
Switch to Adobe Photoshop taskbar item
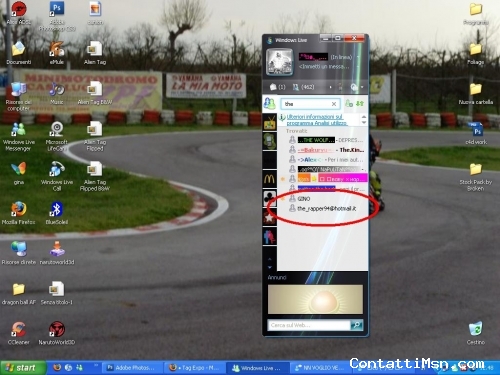click(132, 368)
